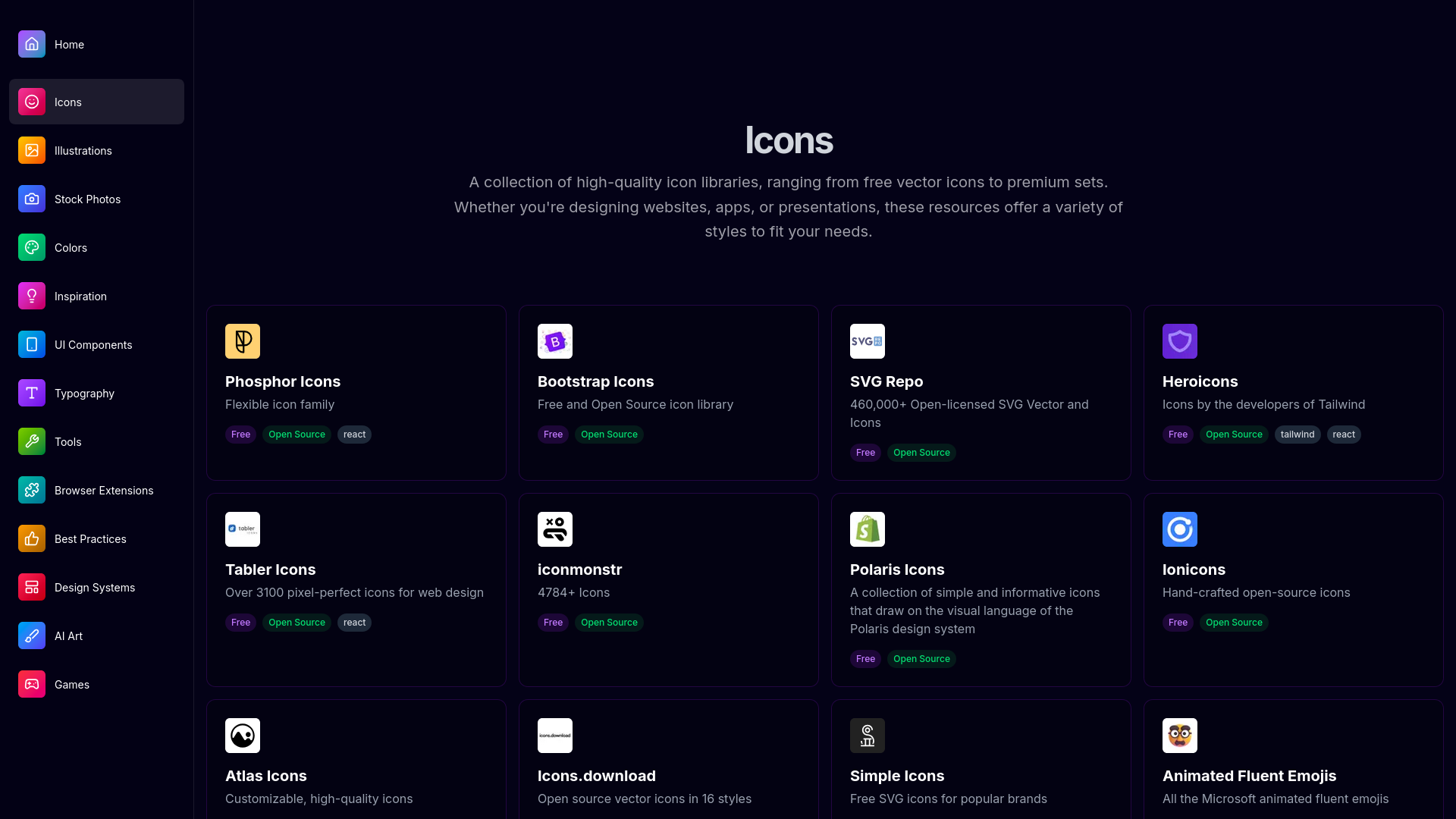This screenshot has width=1456, height=819.
Task: Open the Polaris Icons title link
Action: [897, 570]
